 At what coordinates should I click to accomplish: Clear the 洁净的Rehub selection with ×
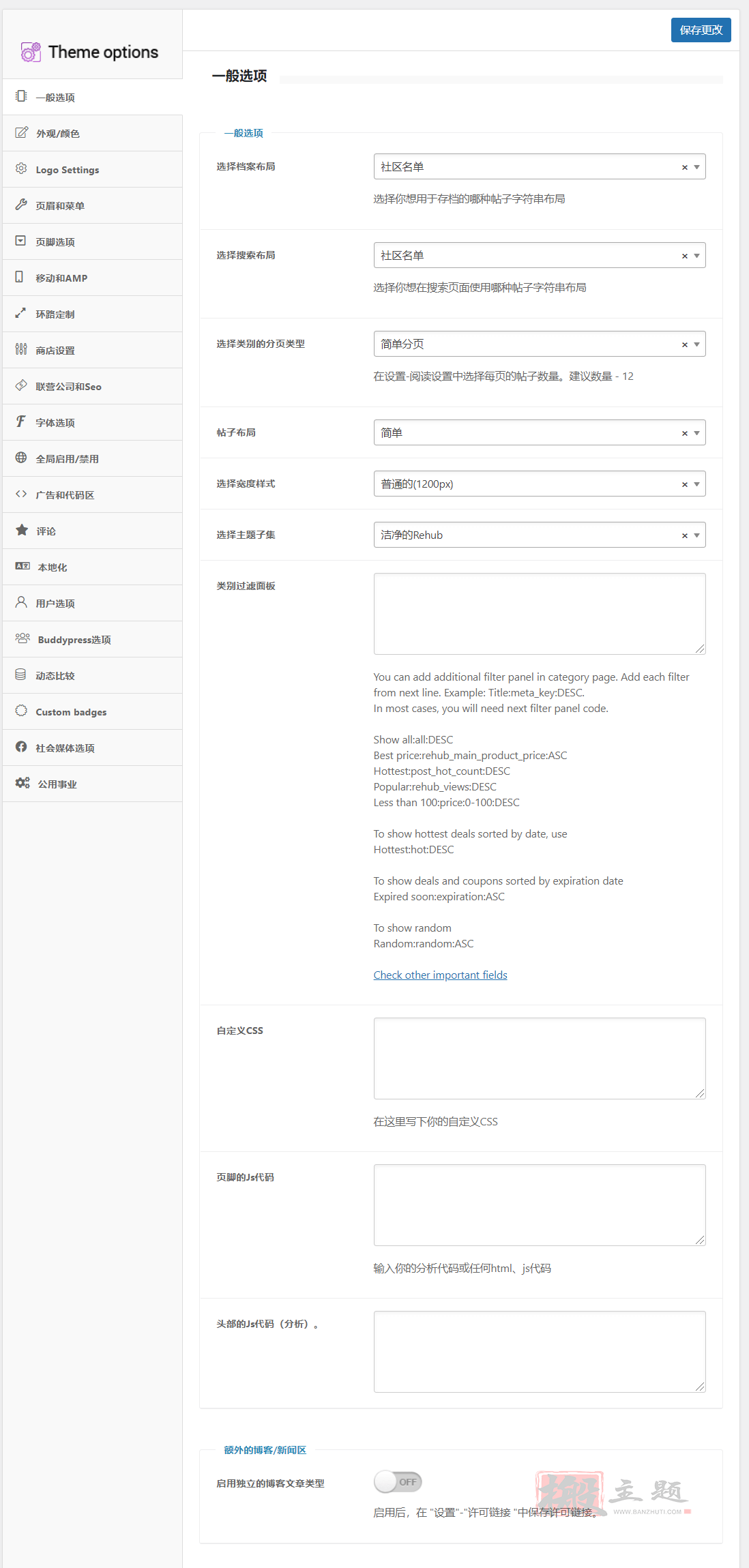click(x=685, y=536)
